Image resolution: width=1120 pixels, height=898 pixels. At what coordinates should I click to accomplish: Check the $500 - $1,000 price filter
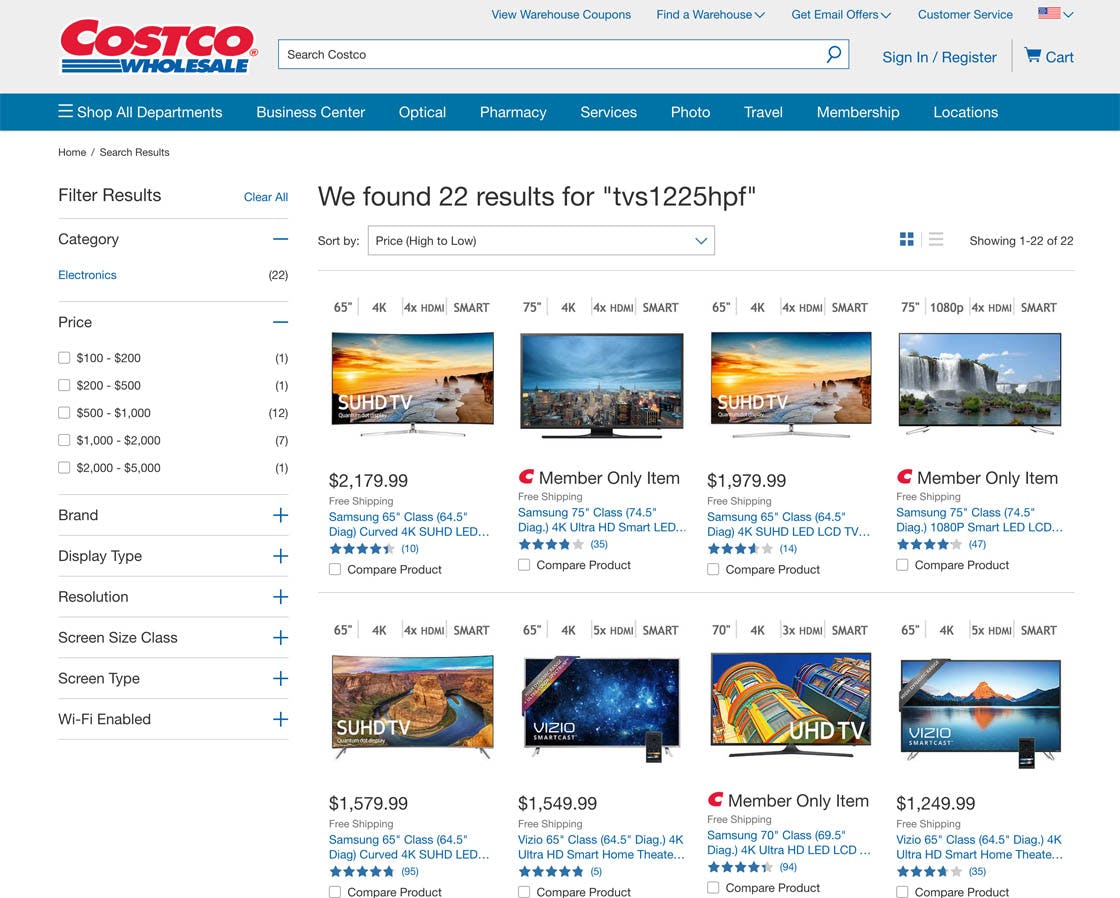tap(64, 413)
